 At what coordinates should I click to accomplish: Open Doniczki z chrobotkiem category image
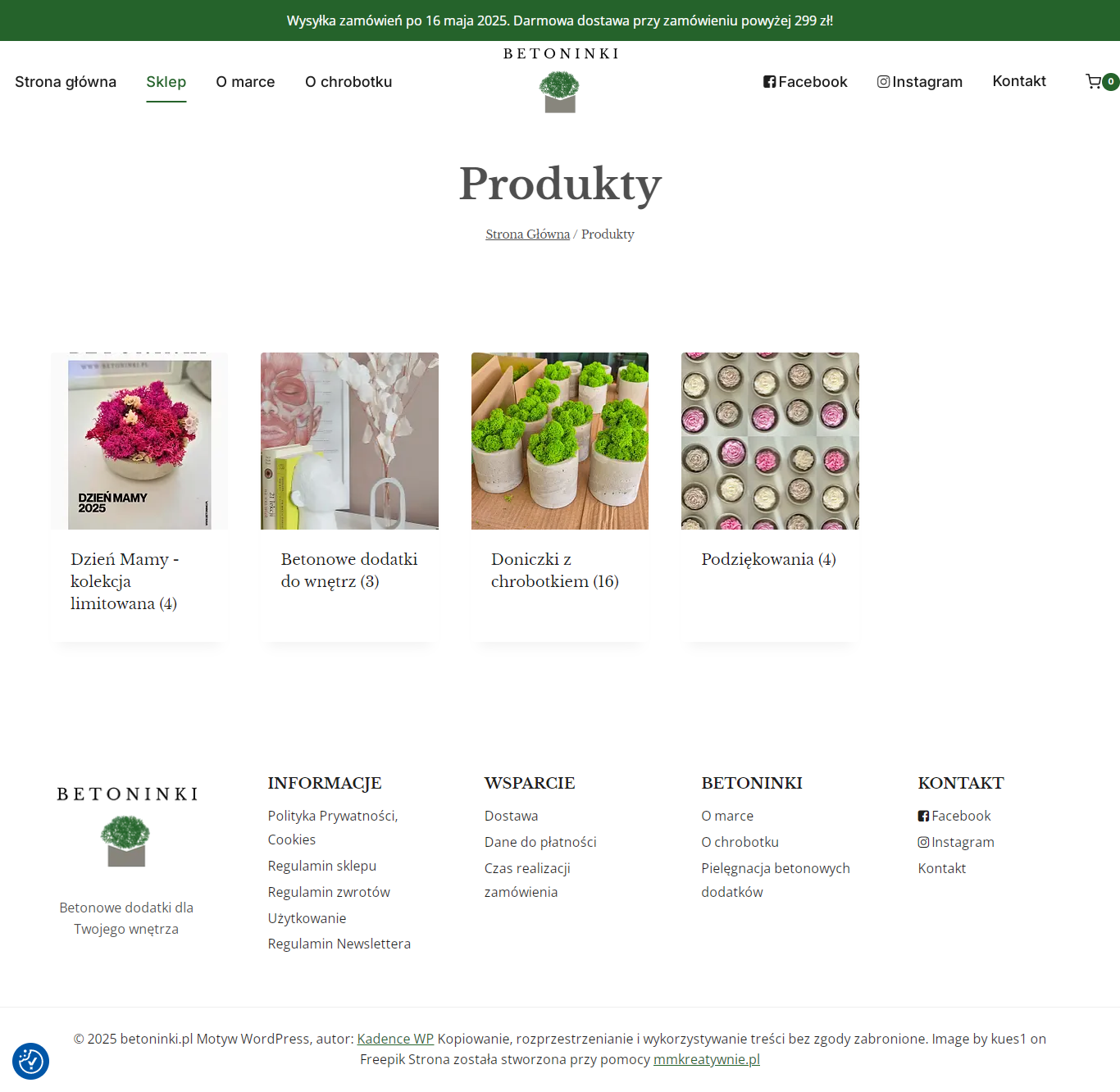point(560,441)
